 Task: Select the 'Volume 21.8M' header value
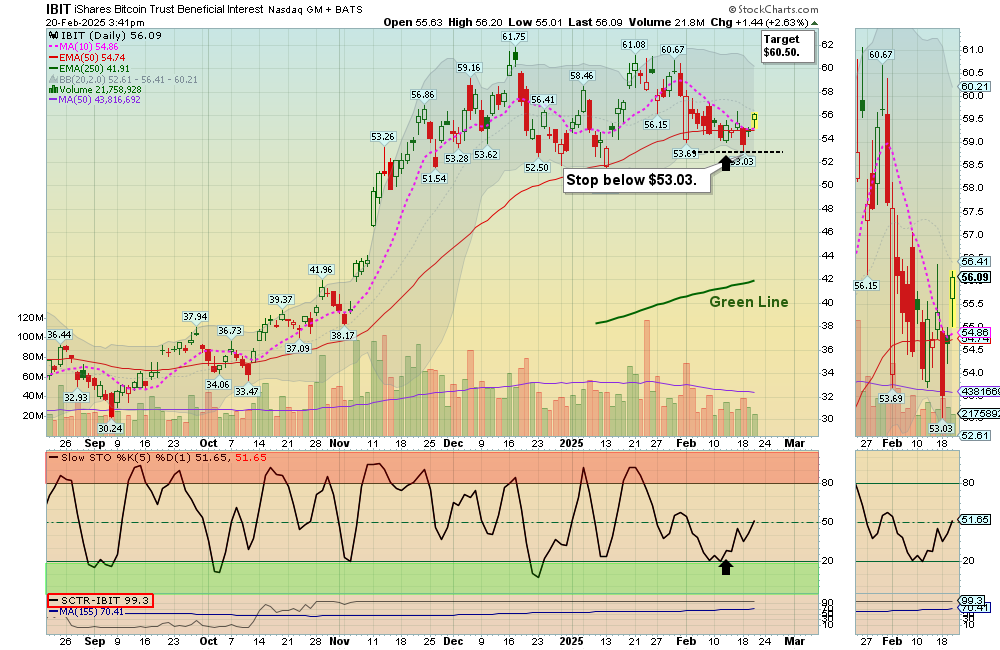(666, 22)
